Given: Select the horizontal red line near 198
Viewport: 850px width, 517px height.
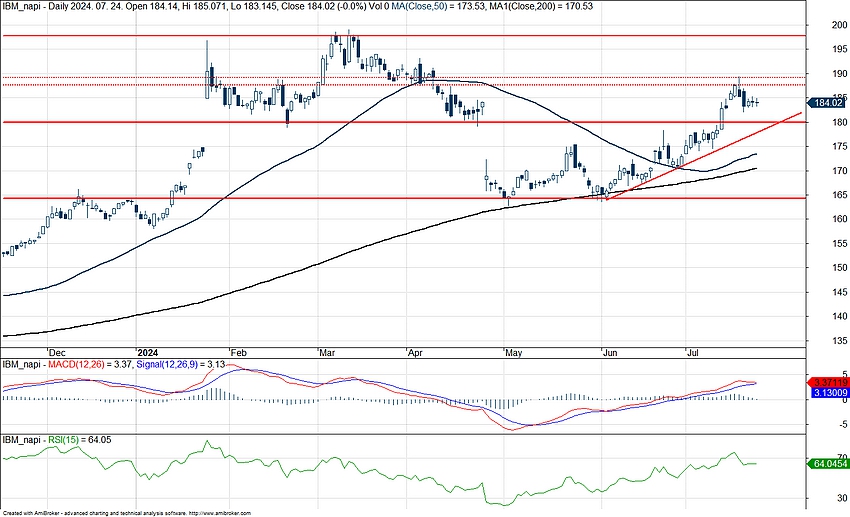Looking at the screenshot, I should pos(403,36).
